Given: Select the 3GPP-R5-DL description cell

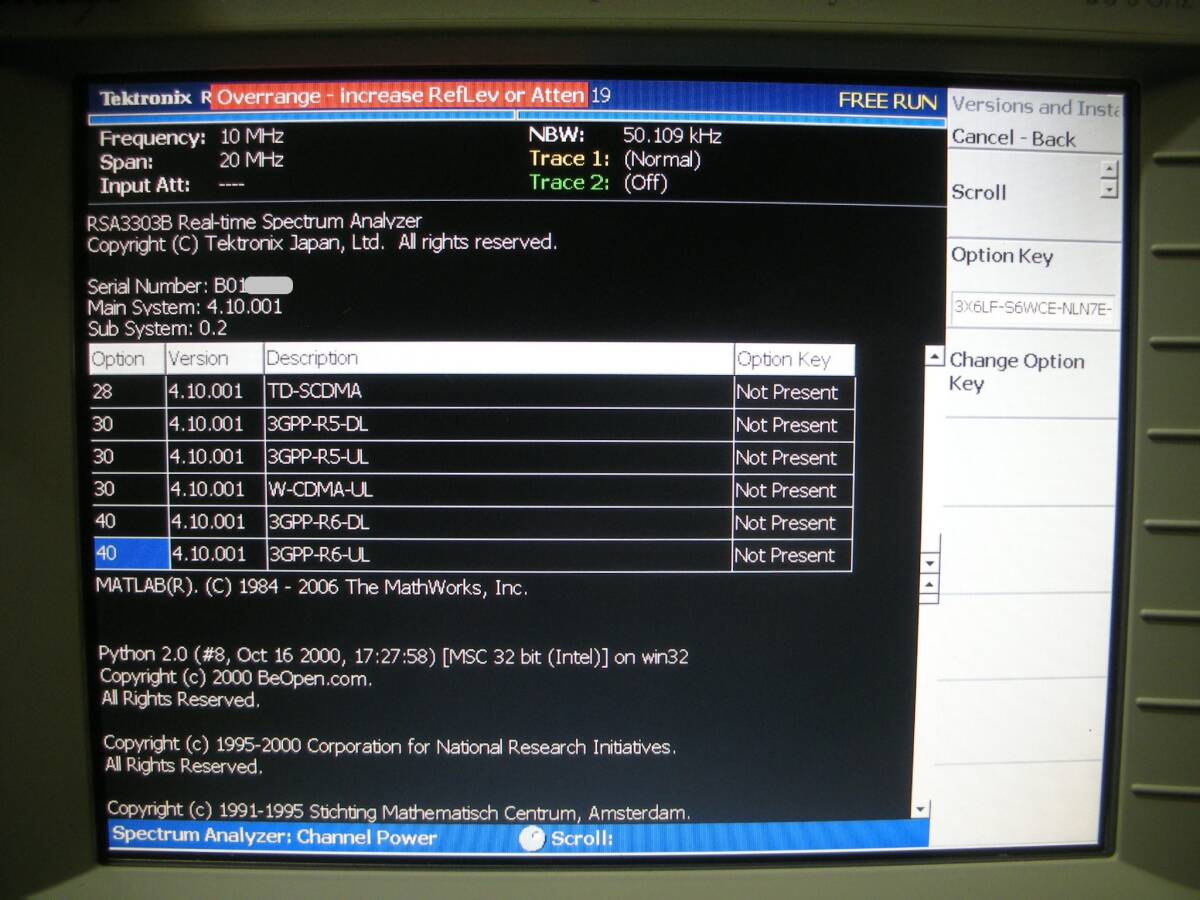Looking at the screenshot, I should pos(498,424).
